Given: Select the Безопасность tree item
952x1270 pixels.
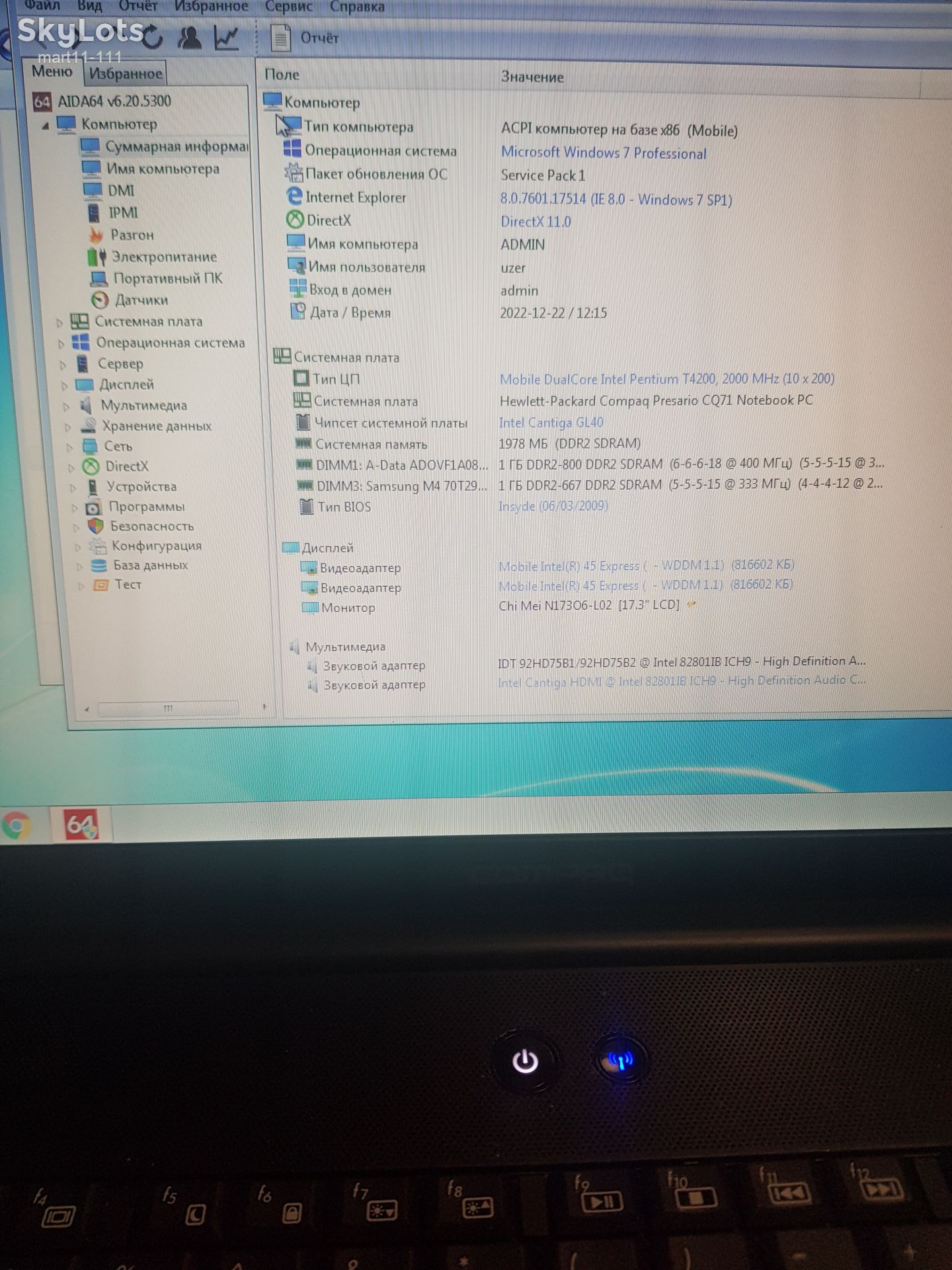Looking at the screenshot, I should tap(151, 527).
